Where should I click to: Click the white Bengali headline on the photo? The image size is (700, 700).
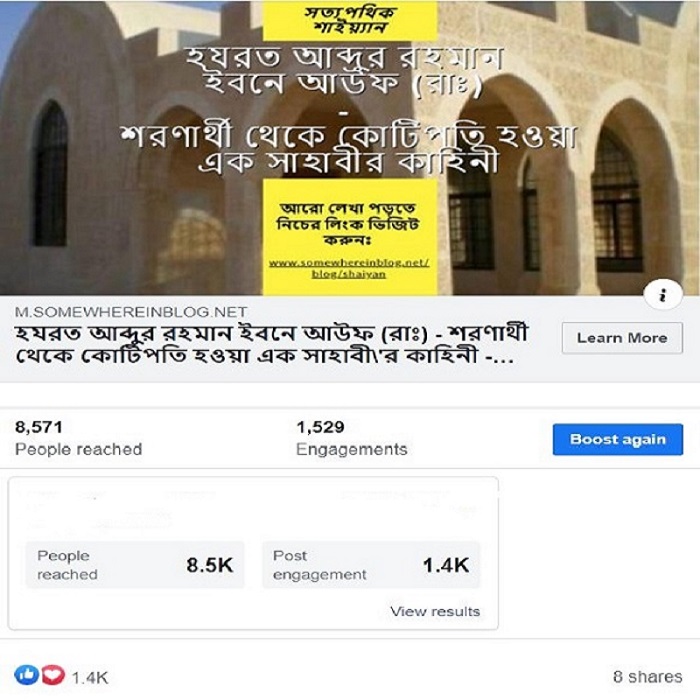coord(349,110)
